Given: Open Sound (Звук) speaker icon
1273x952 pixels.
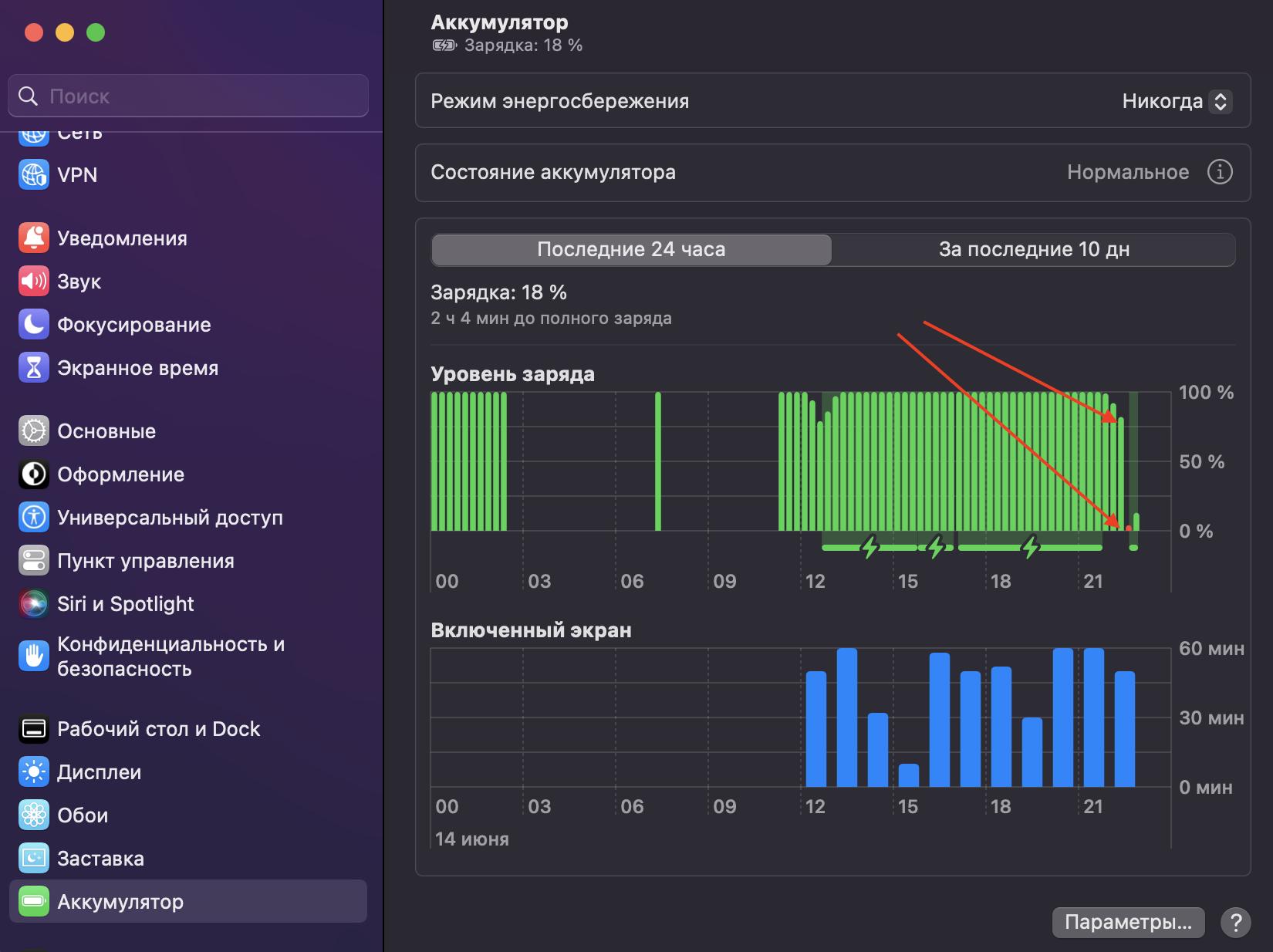Looking at the screenshot, I should pos(34,282).
